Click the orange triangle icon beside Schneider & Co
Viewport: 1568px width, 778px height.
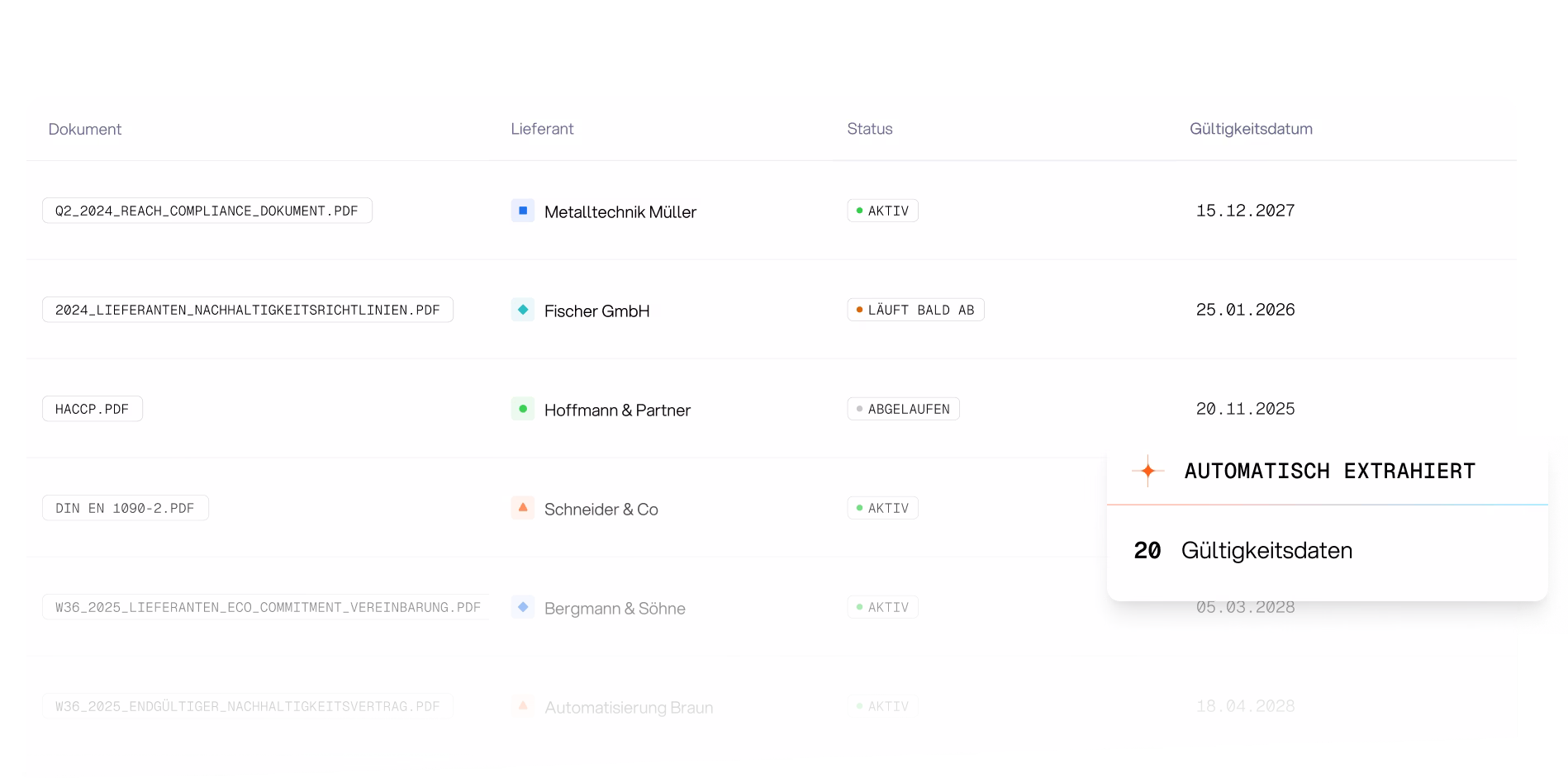point(523,508)
